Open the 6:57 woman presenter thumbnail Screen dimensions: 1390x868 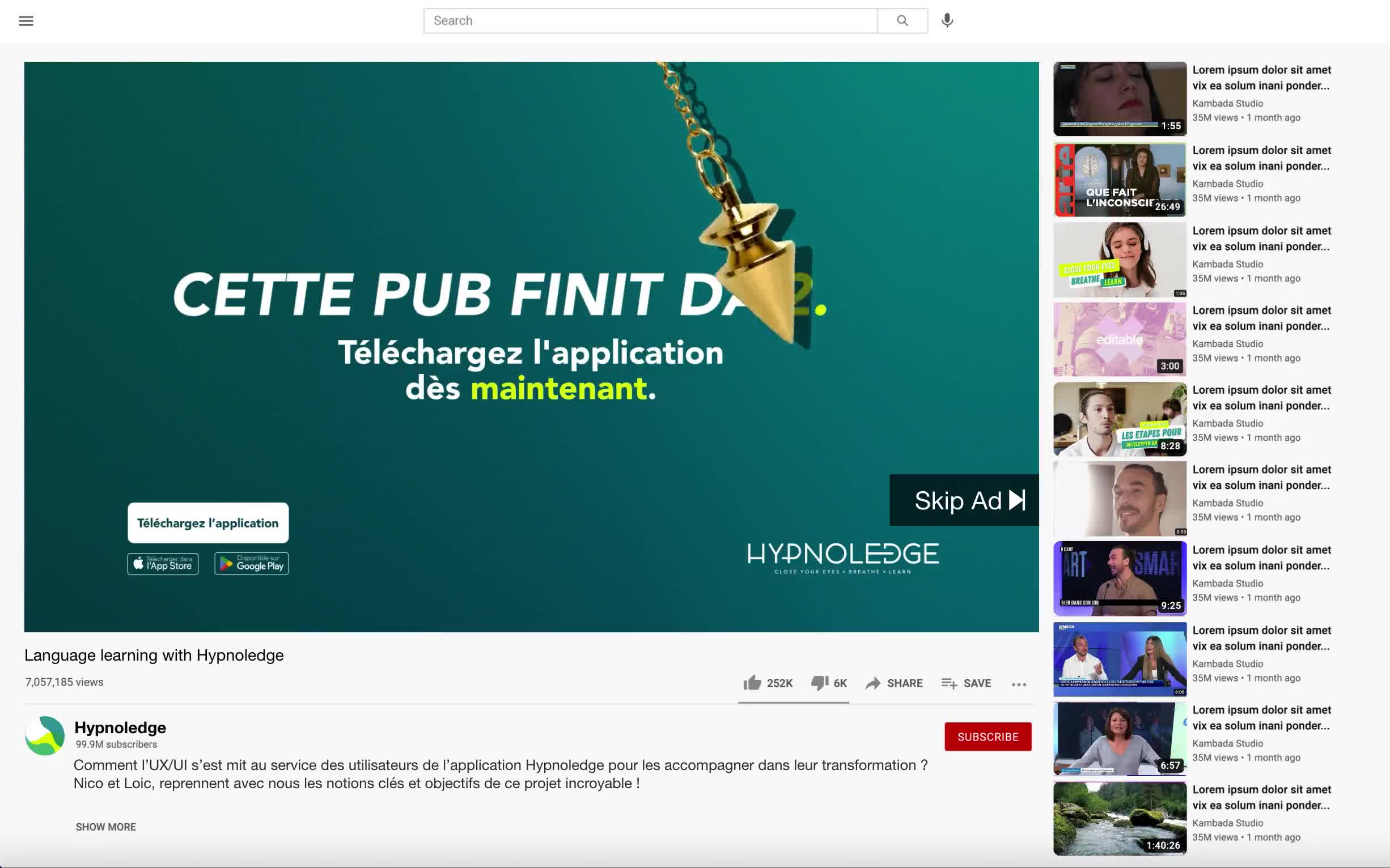[1120, 739]
